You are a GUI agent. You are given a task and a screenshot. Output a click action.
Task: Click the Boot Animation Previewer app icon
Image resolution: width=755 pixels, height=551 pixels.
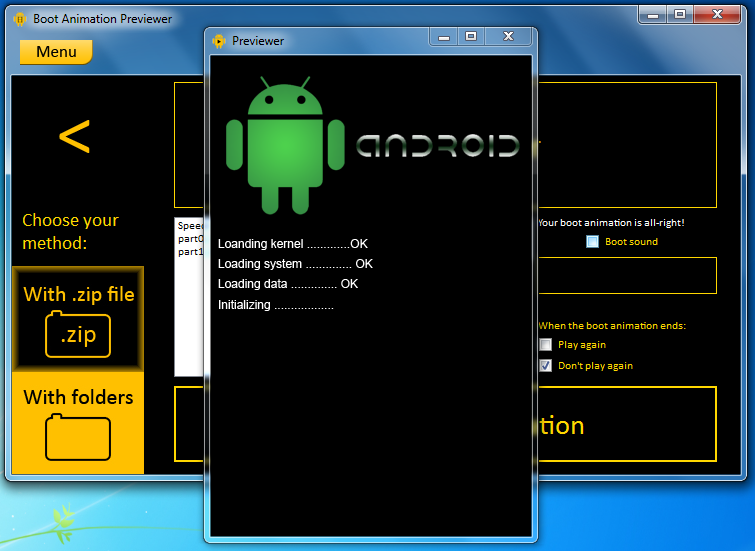pos(20,19)
